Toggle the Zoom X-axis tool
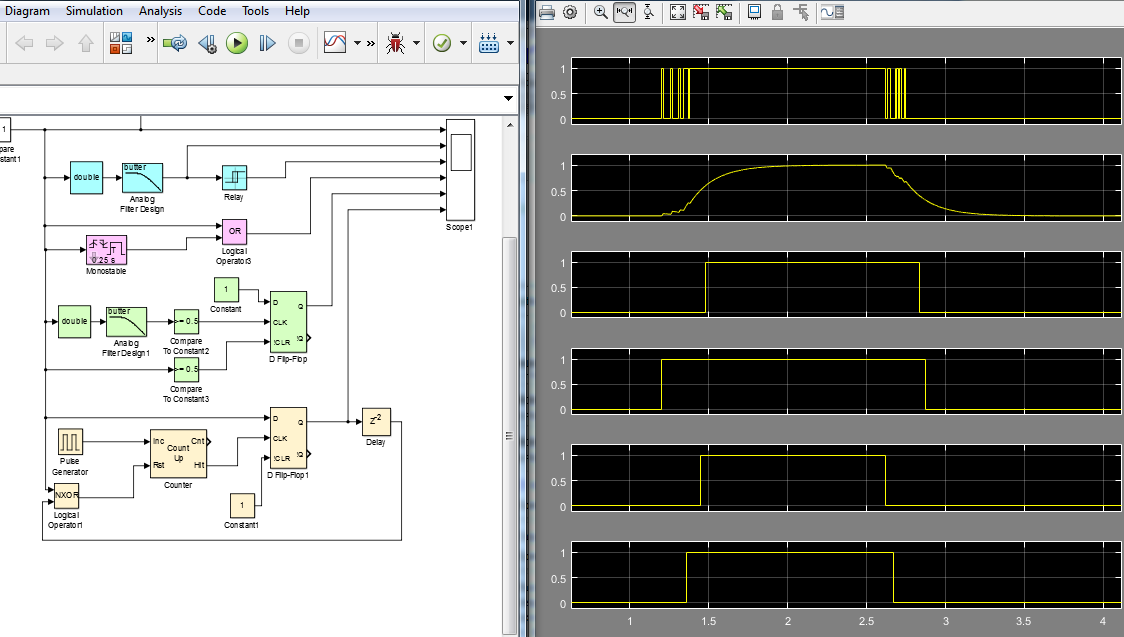This screenshot has width=1124, height=637. tap(624, 12)
